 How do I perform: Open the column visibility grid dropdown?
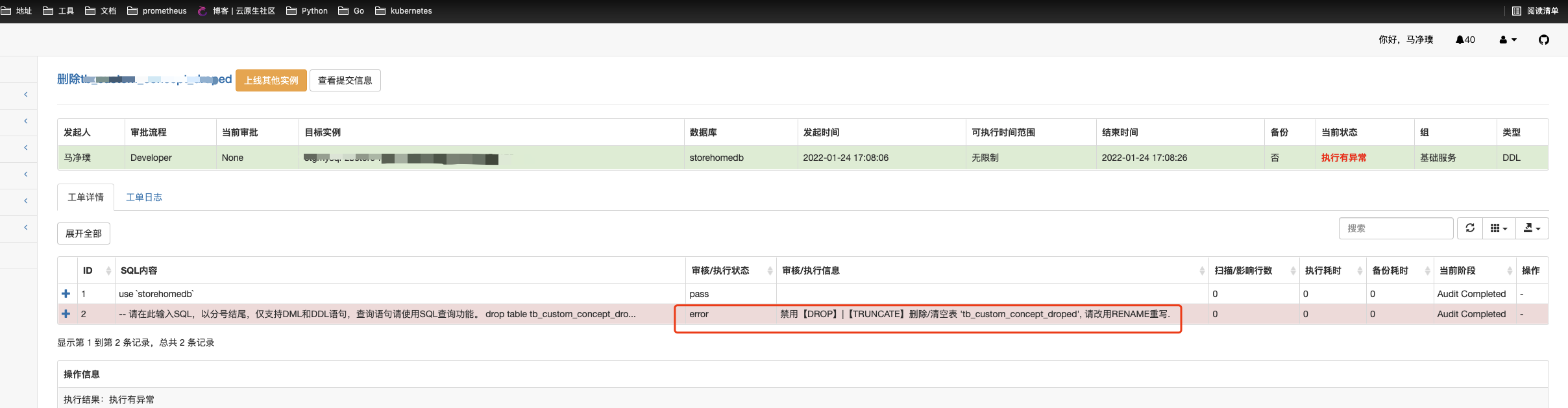pyautogui.click(x=1499, y=228)
